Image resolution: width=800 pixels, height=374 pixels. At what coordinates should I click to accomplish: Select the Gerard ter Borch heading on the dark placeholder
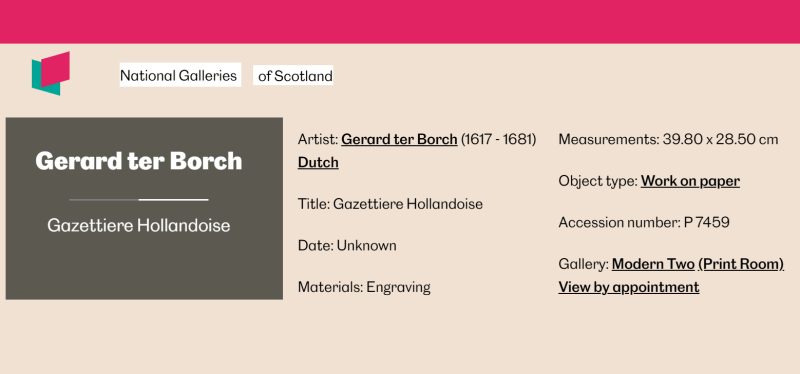[139, 161]
